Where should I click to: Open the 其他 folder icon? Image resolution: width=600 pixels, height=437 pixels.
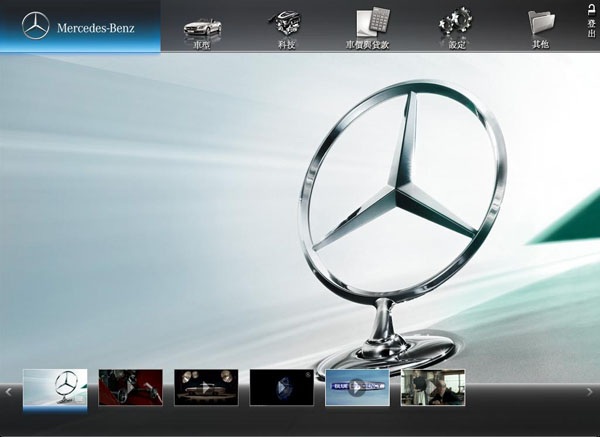pyautogui.click(x=541, y=22)
